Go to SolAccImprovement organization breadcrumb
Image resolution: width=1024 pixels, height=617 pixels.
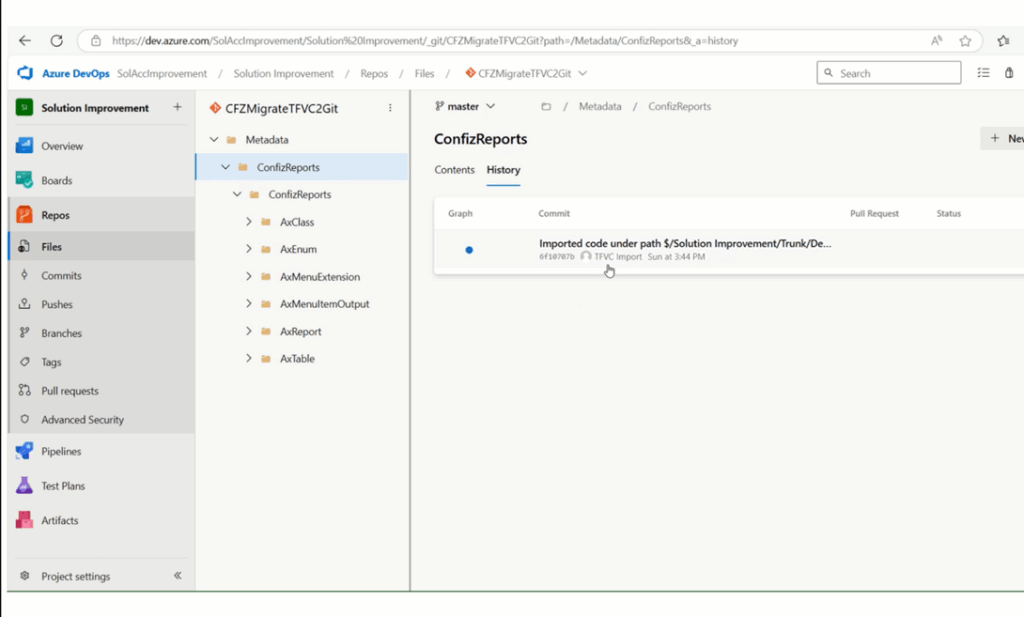162,73
